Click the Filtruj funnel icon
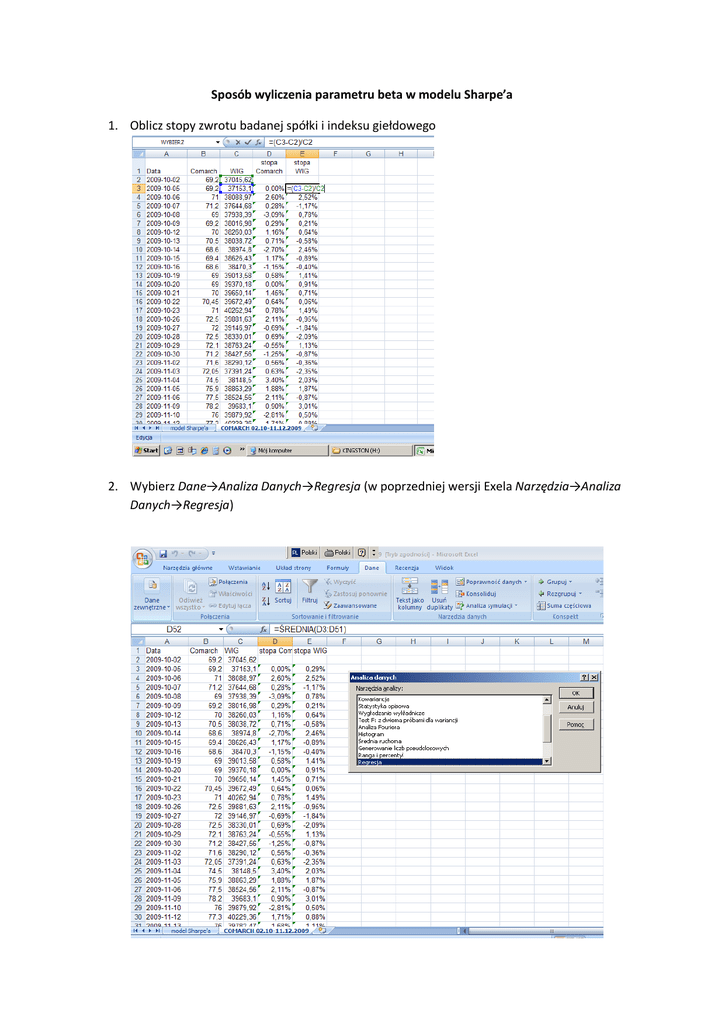Viewport: 725px width, 1024px height. tap(310, 585)
